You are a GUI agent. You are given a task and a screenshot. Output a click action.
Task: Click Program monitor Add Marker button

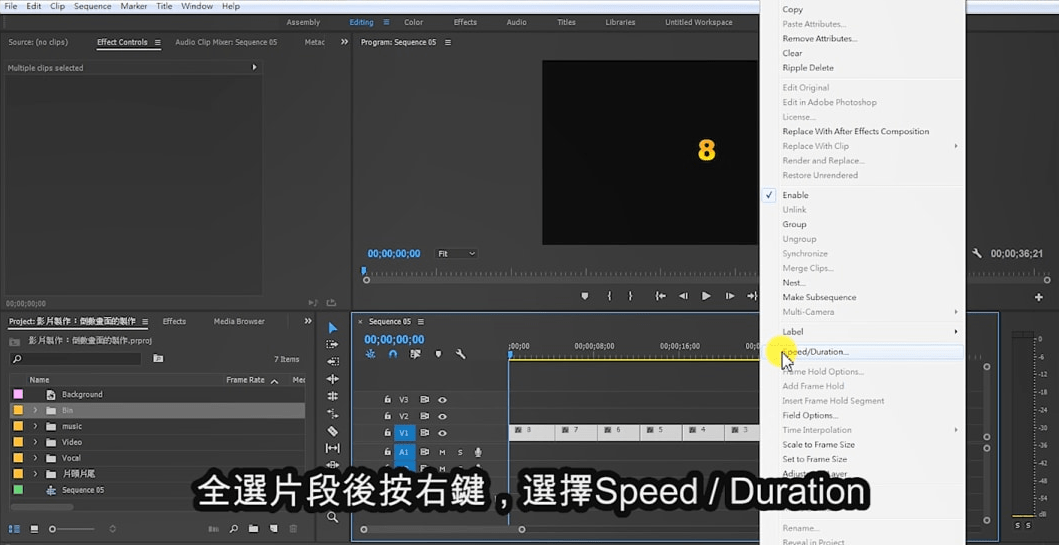tap(585, 296)
